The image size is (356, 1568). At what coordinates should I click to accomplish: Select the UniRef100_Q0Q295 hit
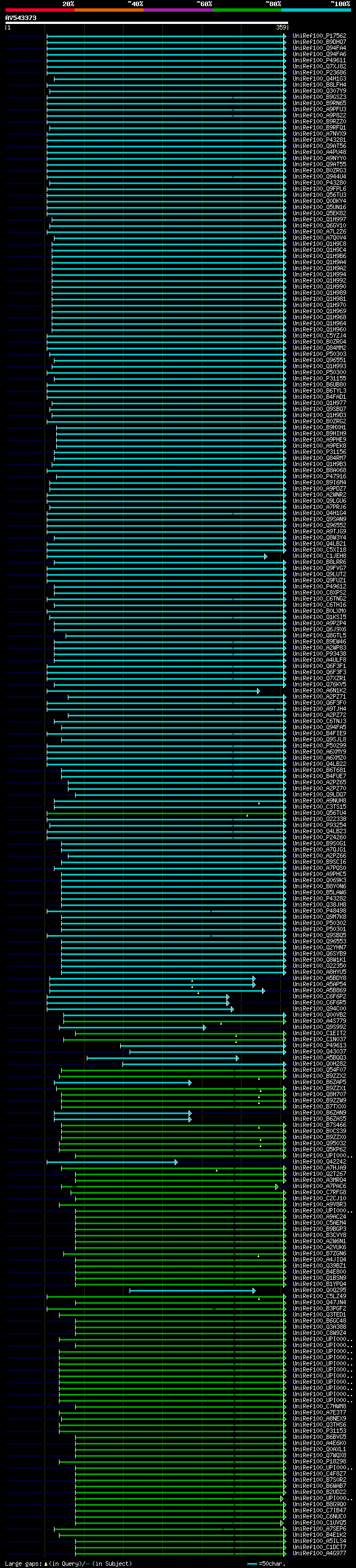(319, 1290)
